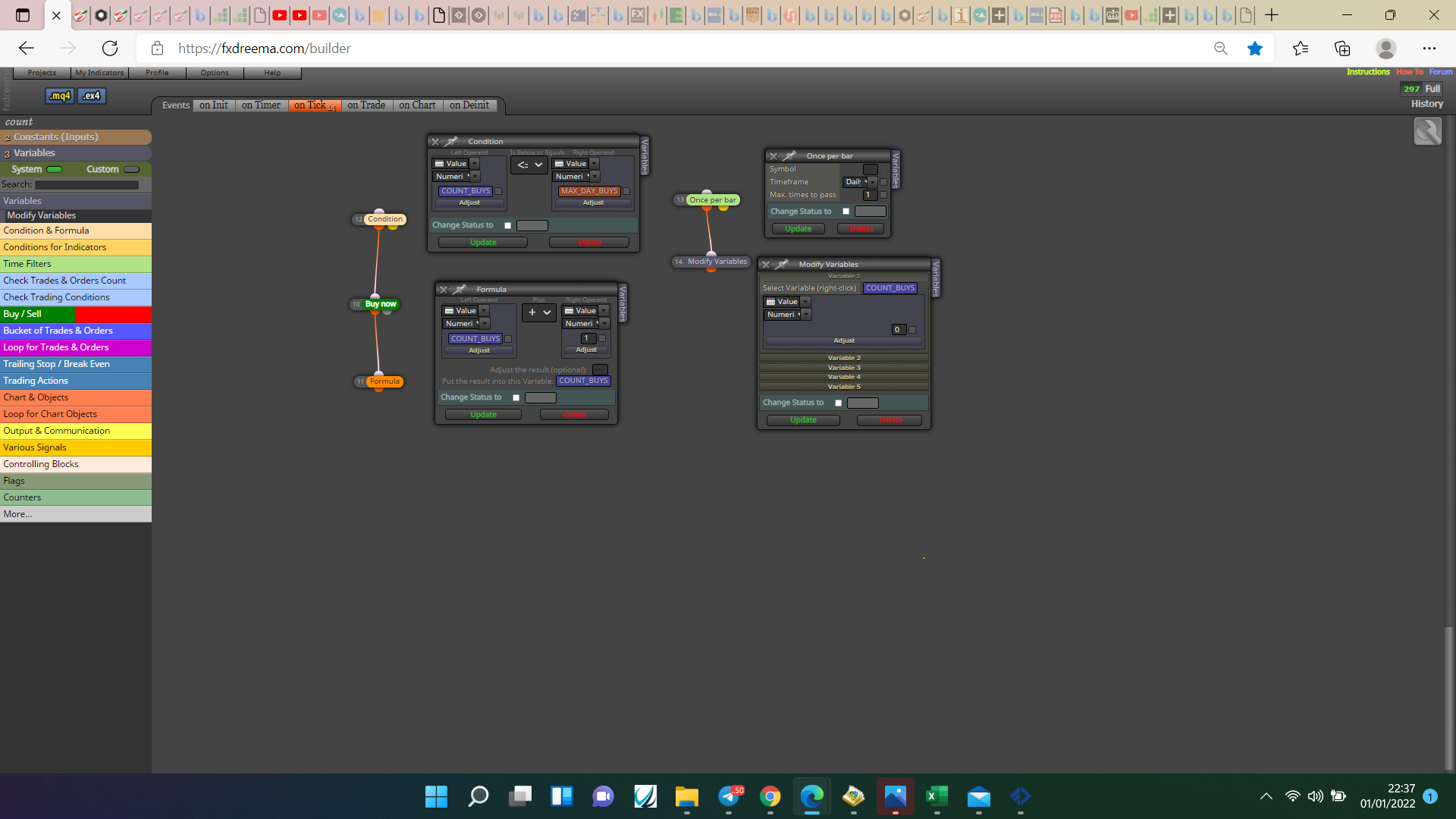Open the comparison operator dropdown in Condition
This screenshot has width=1456, height=819.
pyautogui.click(x=529, y=165)
